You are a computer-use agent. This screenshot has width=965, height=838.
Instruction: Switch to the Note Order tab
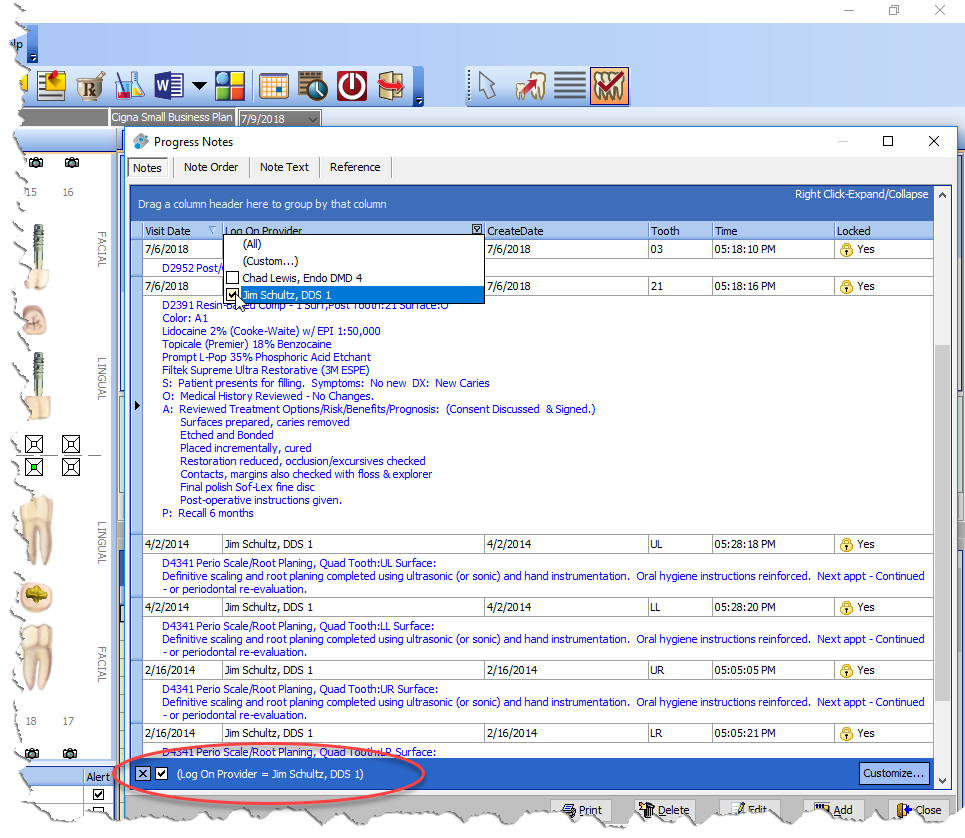211,167
